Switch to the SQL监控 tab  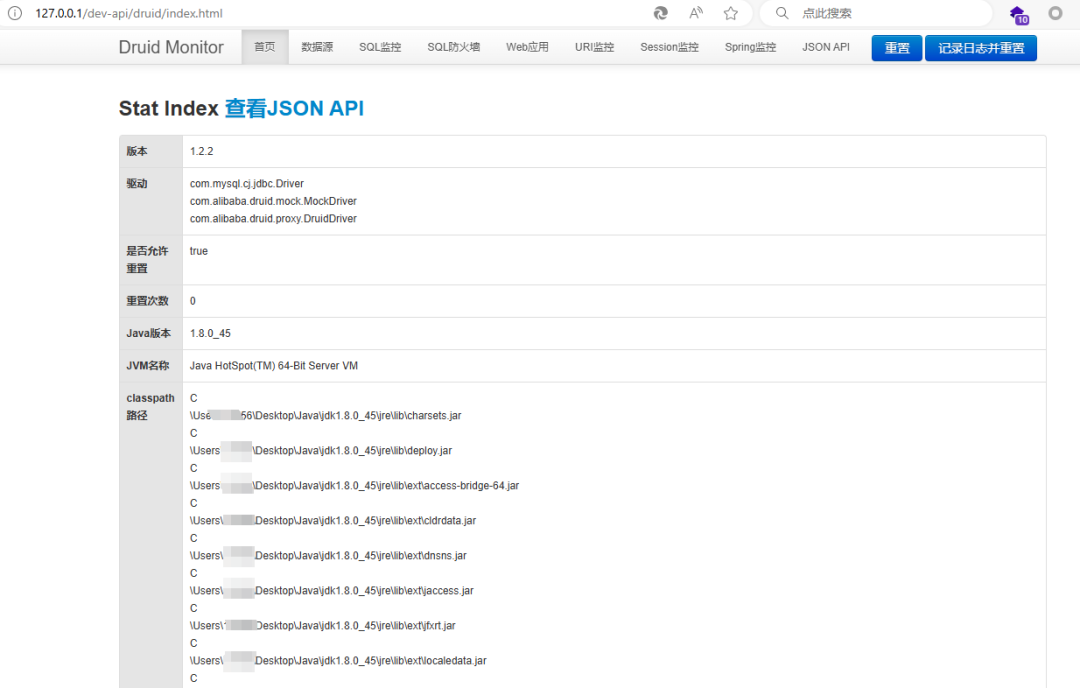380,47
